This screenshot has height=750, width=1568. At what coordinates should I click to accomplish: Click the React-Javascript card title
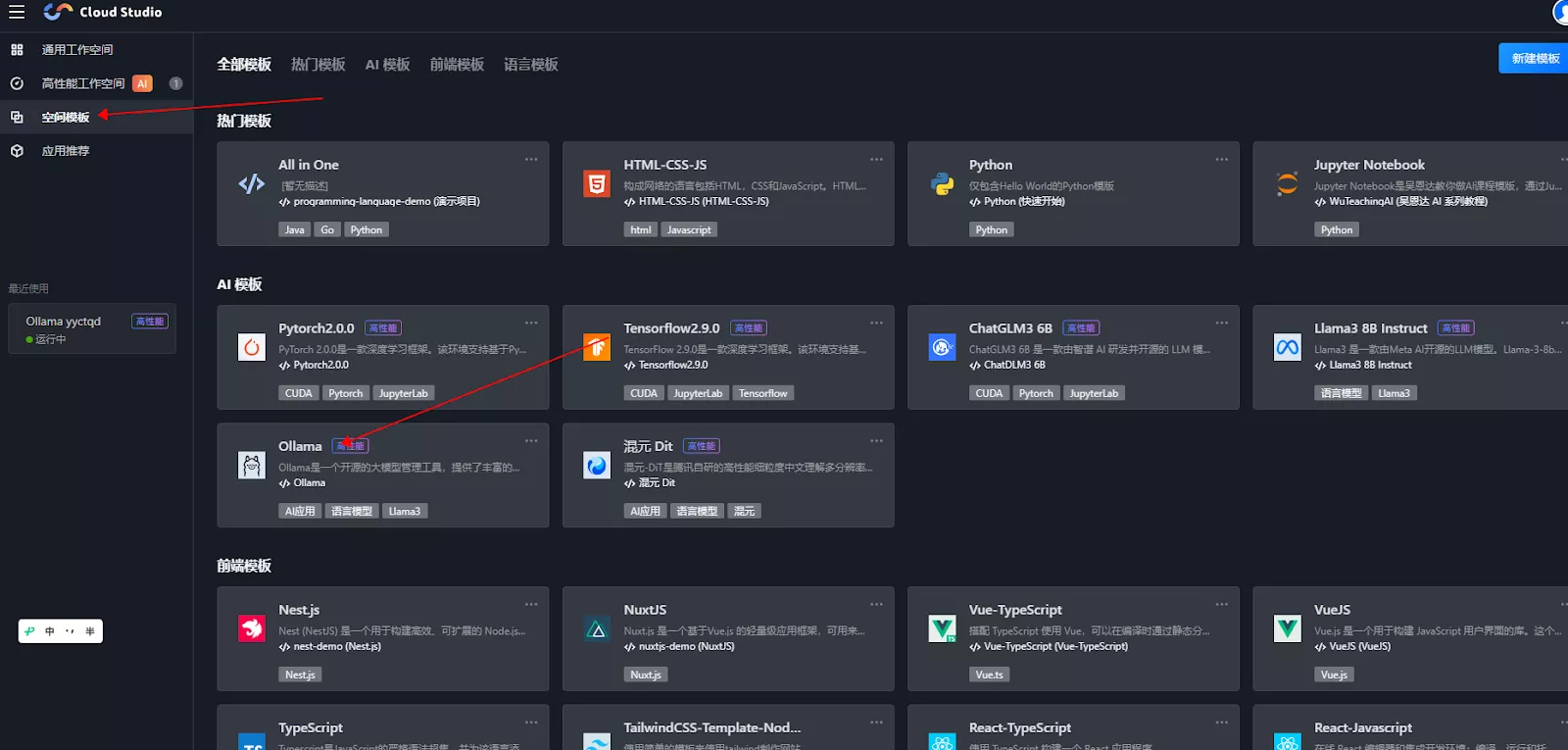coord(1363,727)
